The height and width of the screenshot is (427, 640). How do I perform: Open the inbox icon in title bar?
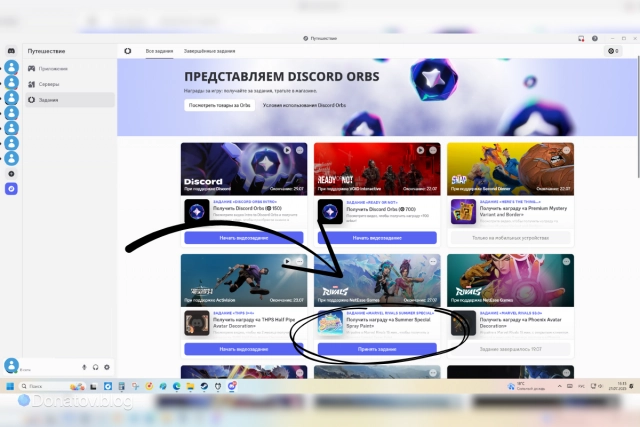[581, 38]
